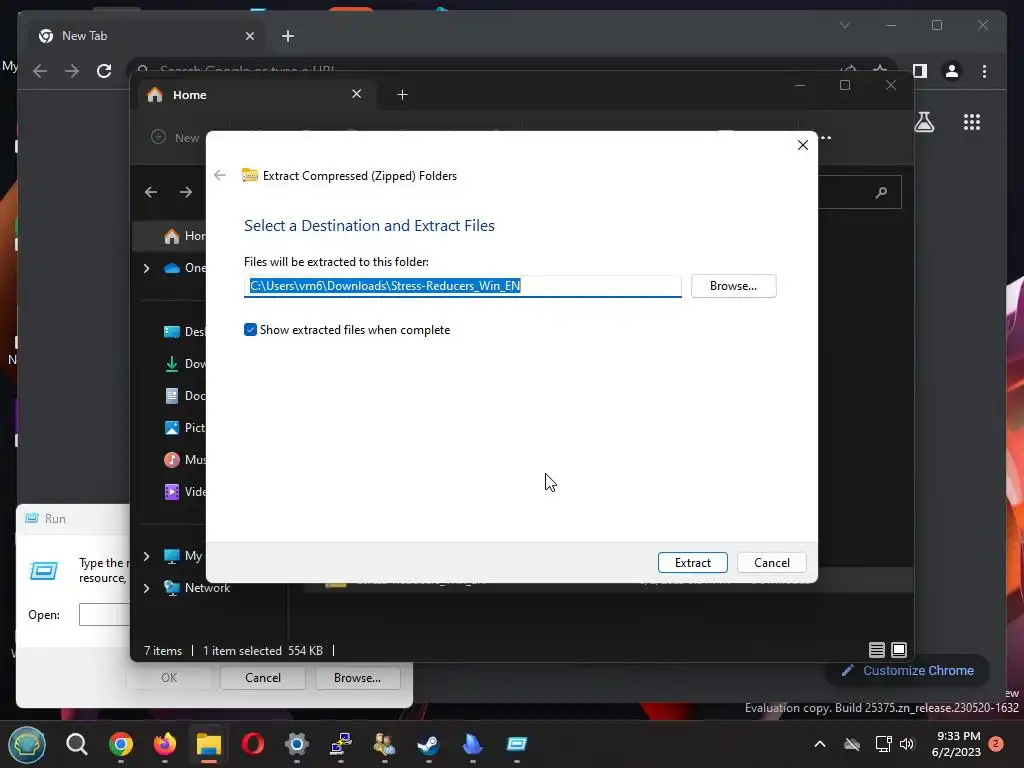Launch Firefox from the taskbar
This screenshot has height=768, width=1024.
point(165,744)
